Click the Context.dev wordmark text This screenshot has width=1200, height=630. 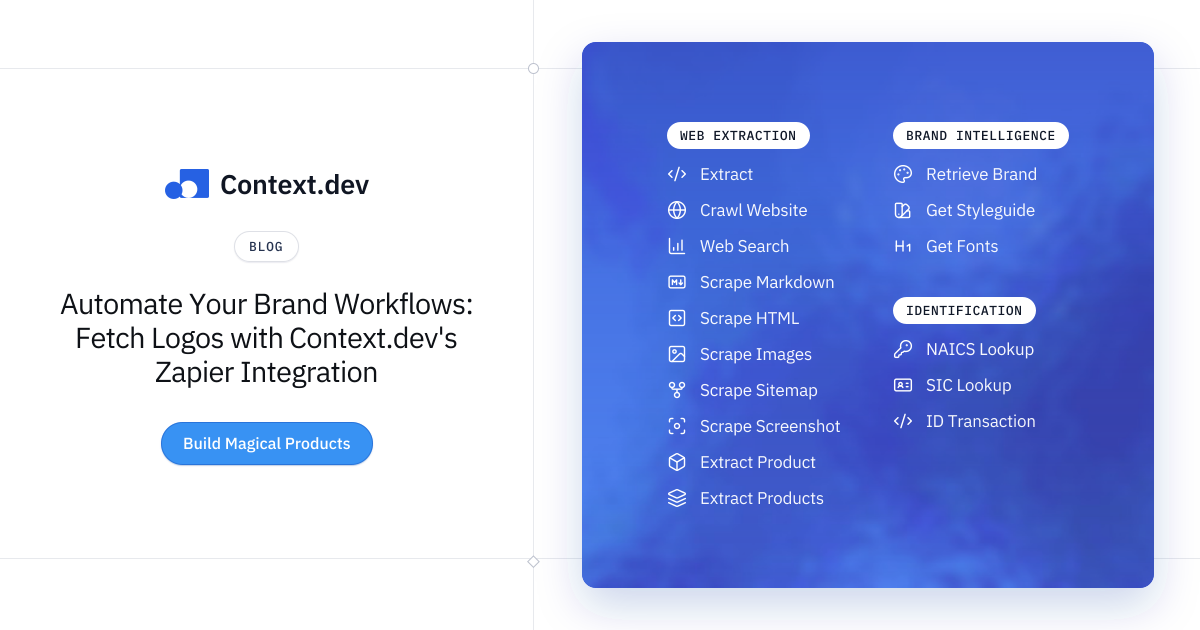(x=294, y=184)
